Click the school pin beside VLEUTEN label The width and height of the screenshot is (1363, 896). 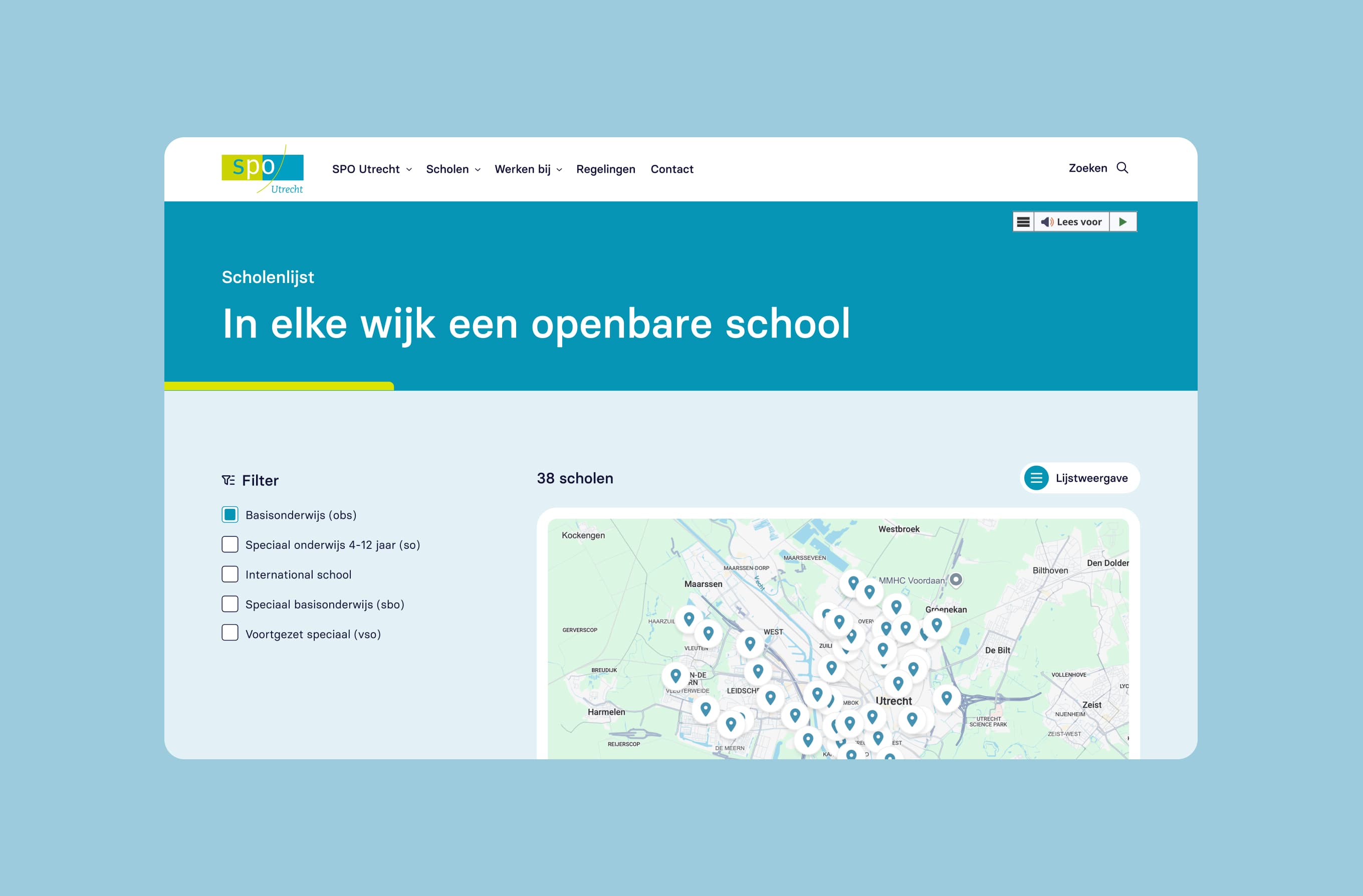[x=709, y=634]
